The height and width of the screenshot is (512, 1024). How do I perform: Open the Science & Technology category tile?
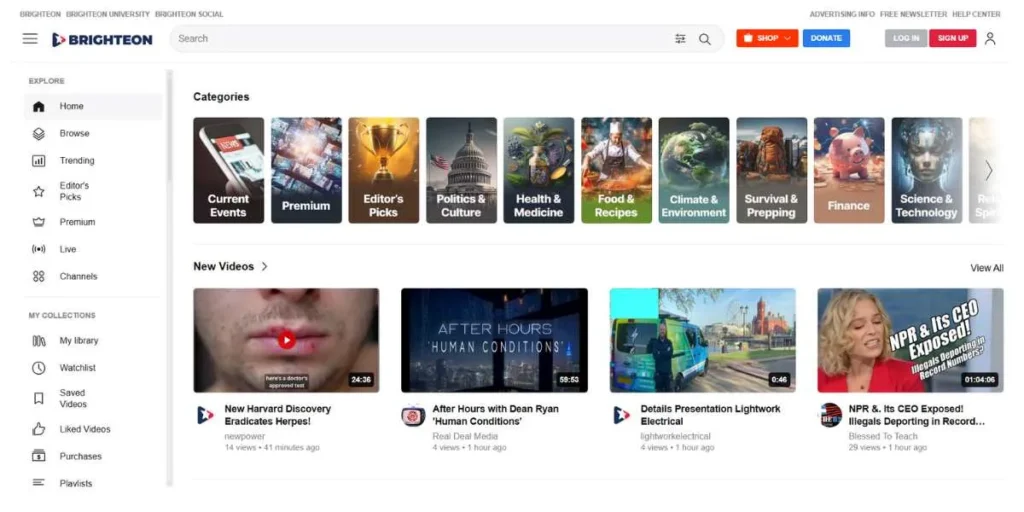coord(927,170)
